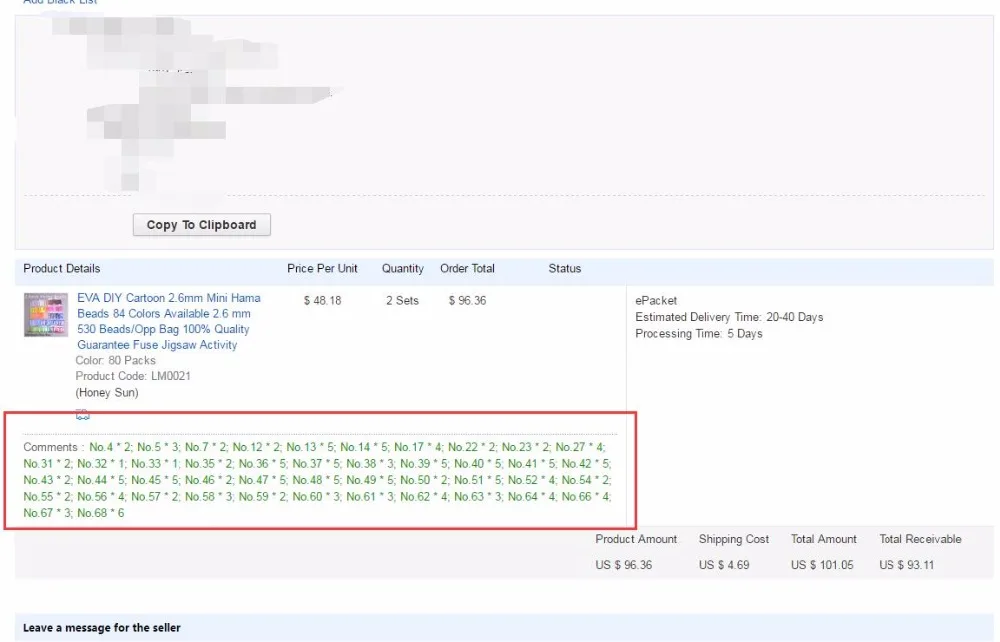This screenshot has width=1000, height=642.
Task: Click the small blue delivery truck icon
Action: click(82, 414)
